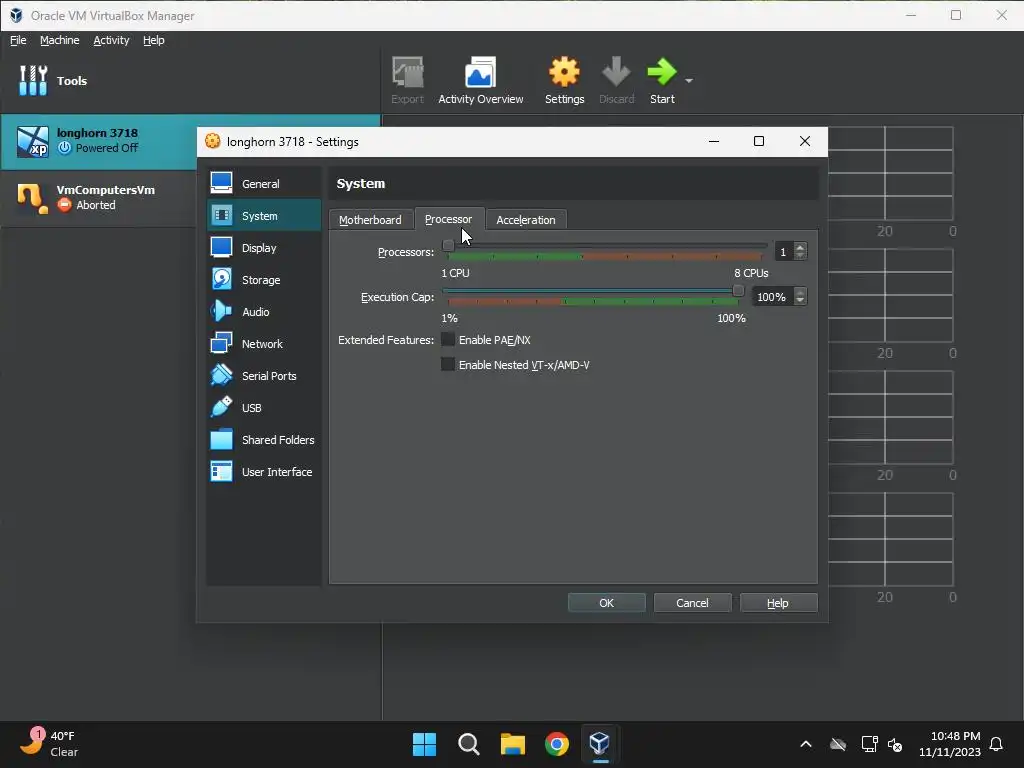Decrease Execution Cap with down arrow
Screen dimensions: 1024x768
click(x=800, y=301)
